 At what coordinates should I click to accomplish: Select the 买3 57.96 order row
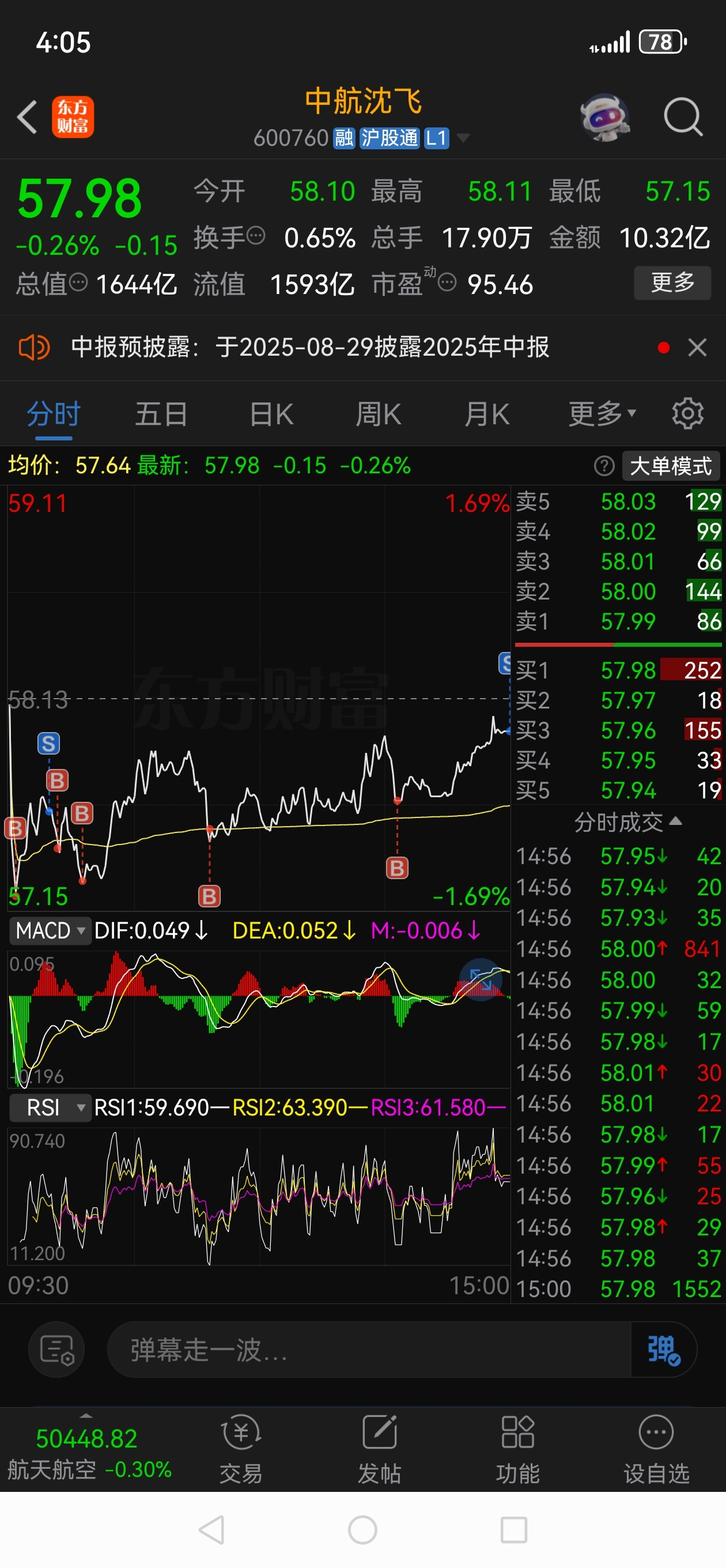point(618,730)
